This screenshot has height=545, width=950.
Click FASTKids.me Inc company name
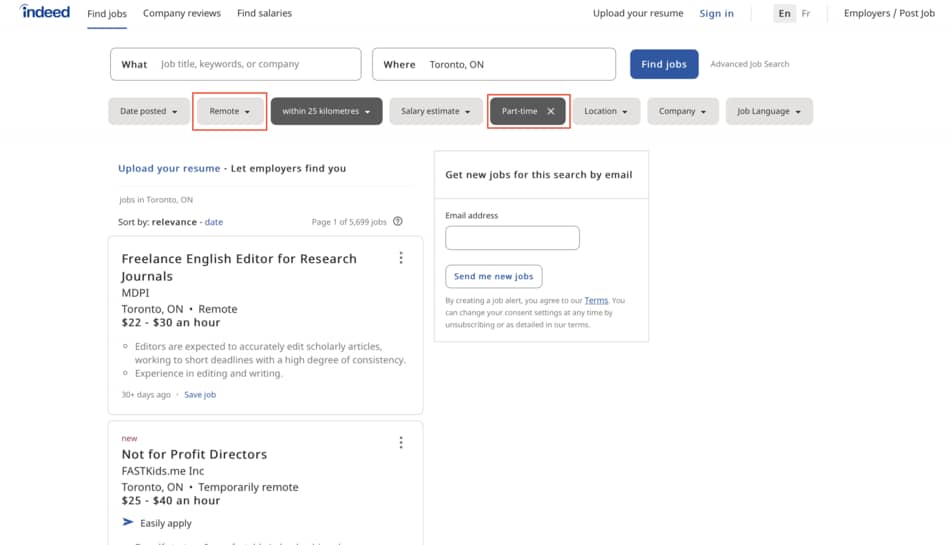tap(162, 471)
